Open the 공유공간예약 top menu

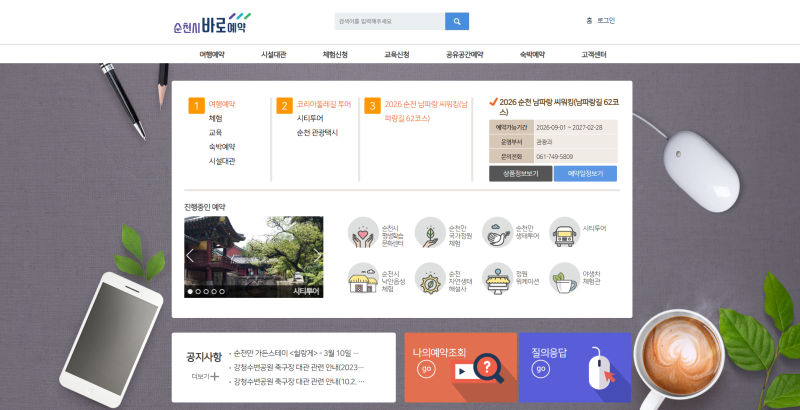tap(464, 55)
